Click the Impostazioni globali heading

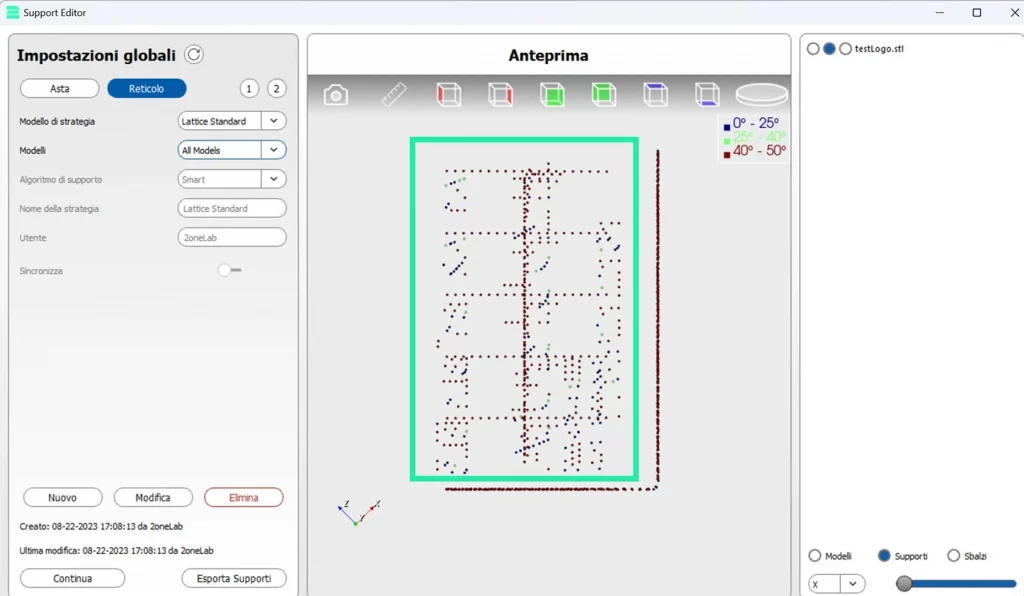97,55
